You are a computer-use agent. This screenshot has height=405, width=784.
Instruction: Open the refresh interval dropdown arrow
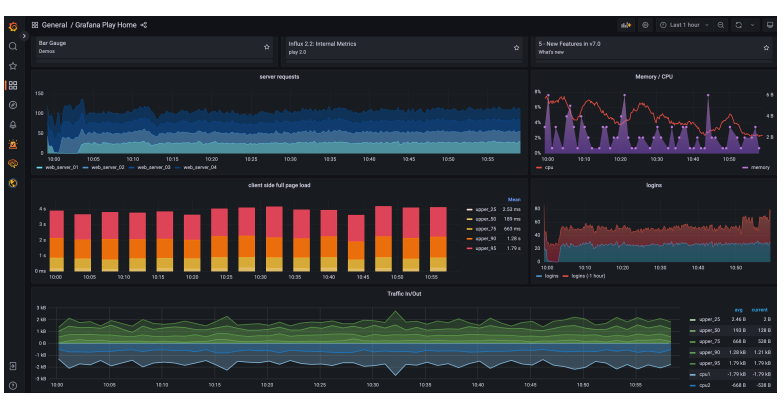pyautogui.click(x=752, y=25)
